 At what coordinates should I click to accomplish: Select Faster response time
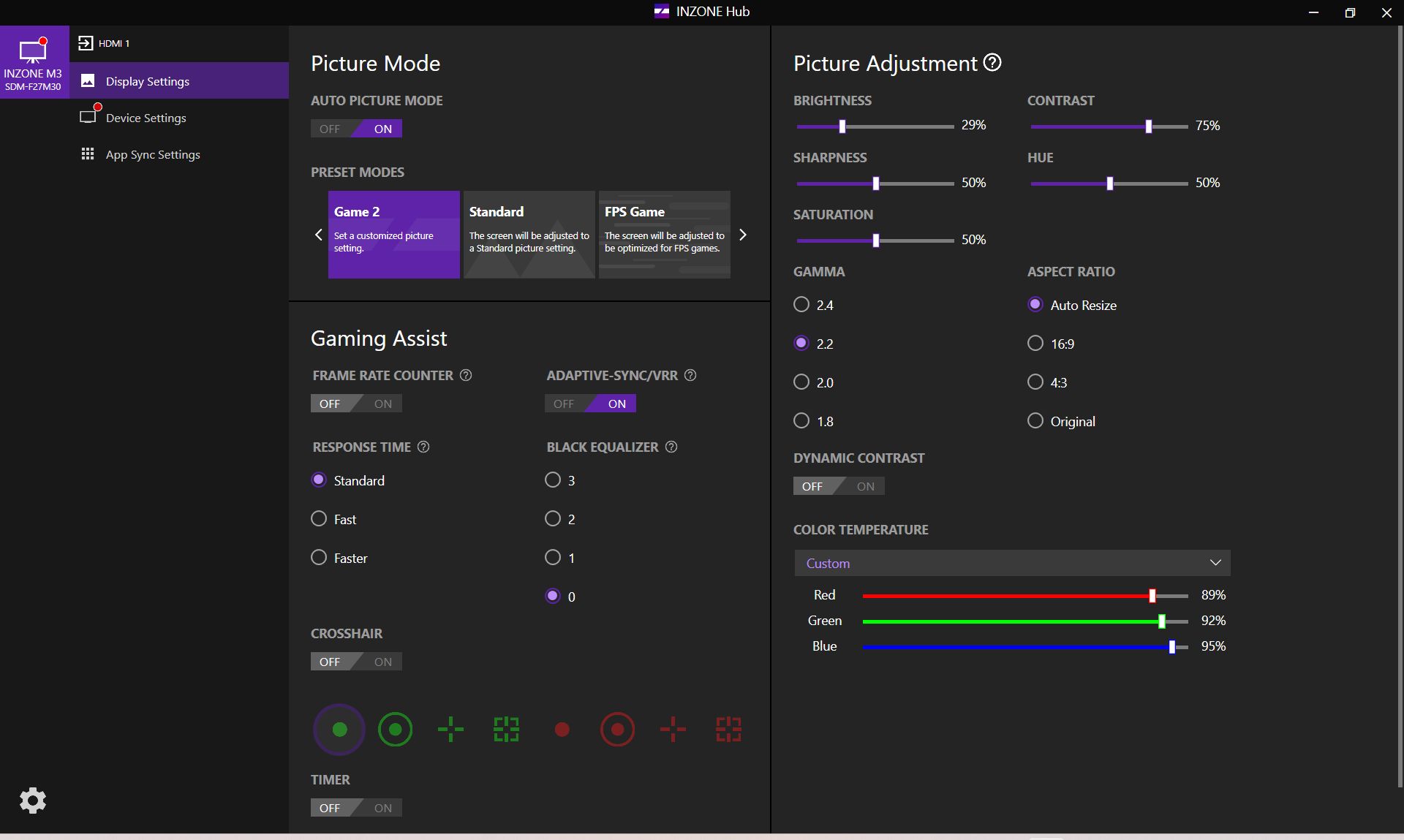pyautogui.click(x=319, y=557)
